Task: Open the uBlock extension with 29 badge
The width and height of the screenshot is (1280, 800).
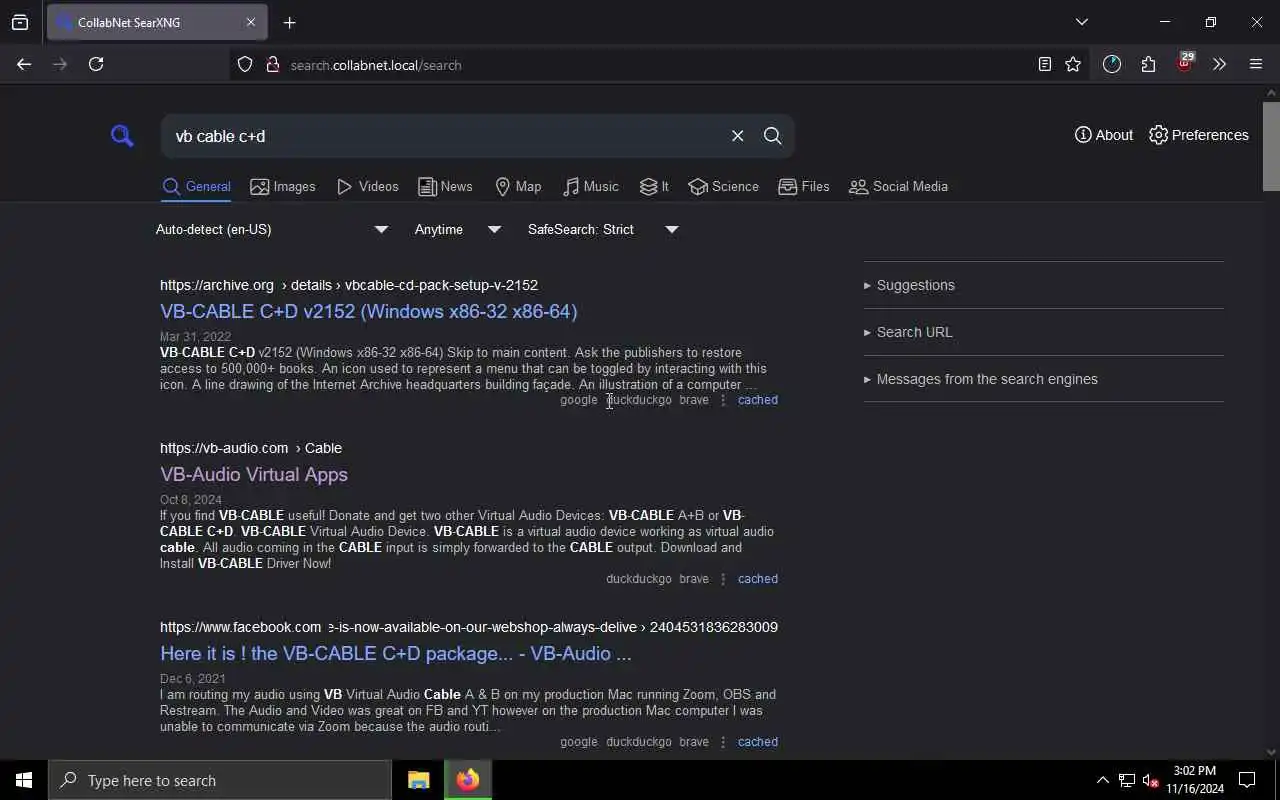Action: pos(1185,63)
